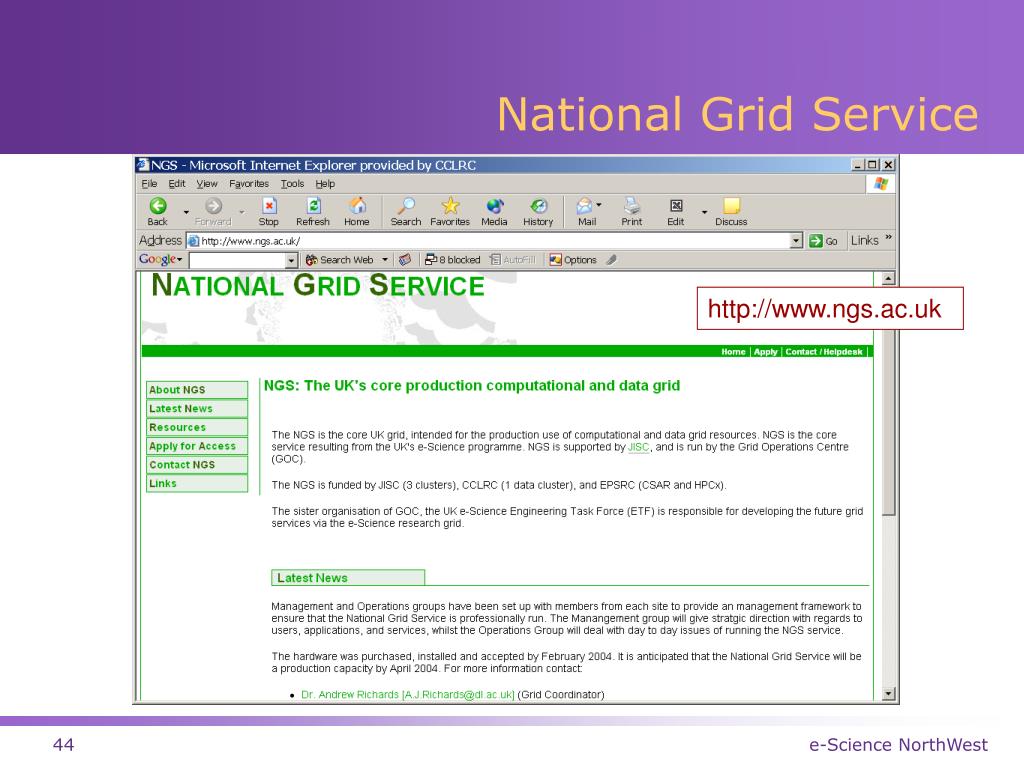Follow the JISC hyperlink in the paragraph
Screen dimensions: 1024x768
638,447
